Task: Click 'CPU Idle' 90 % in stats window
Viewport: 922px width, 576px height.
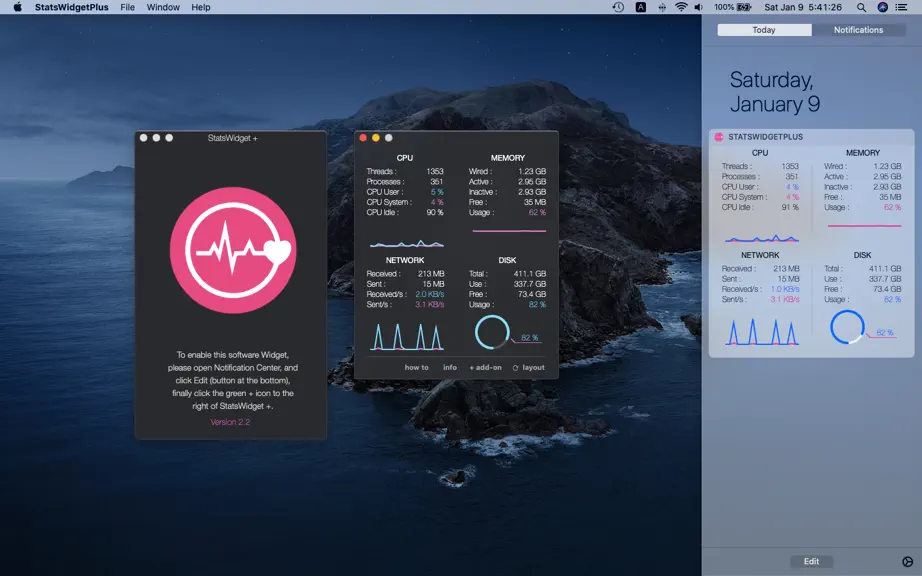Action: [x=435, y=213]
